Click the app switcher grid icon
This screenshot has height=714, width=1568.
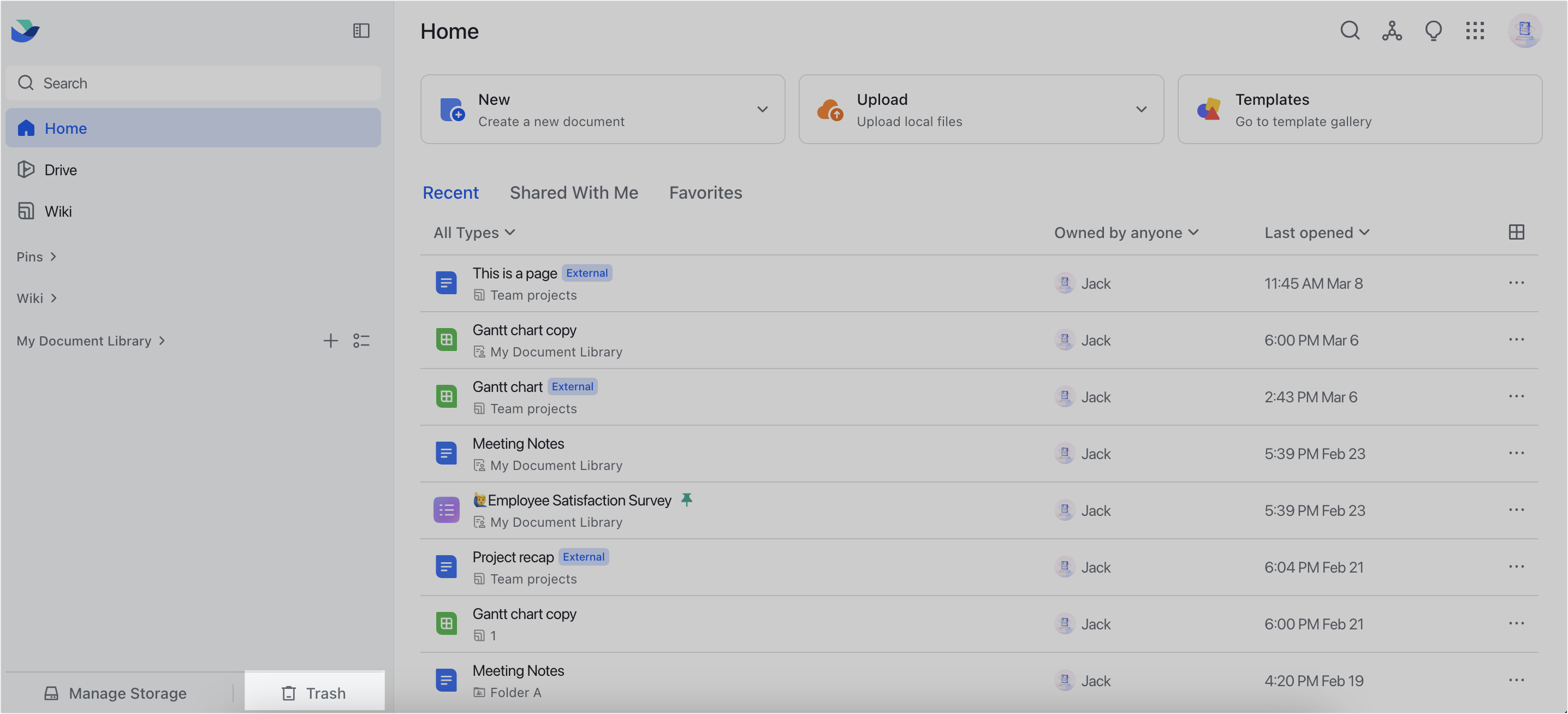click(x=1475, y=30)
